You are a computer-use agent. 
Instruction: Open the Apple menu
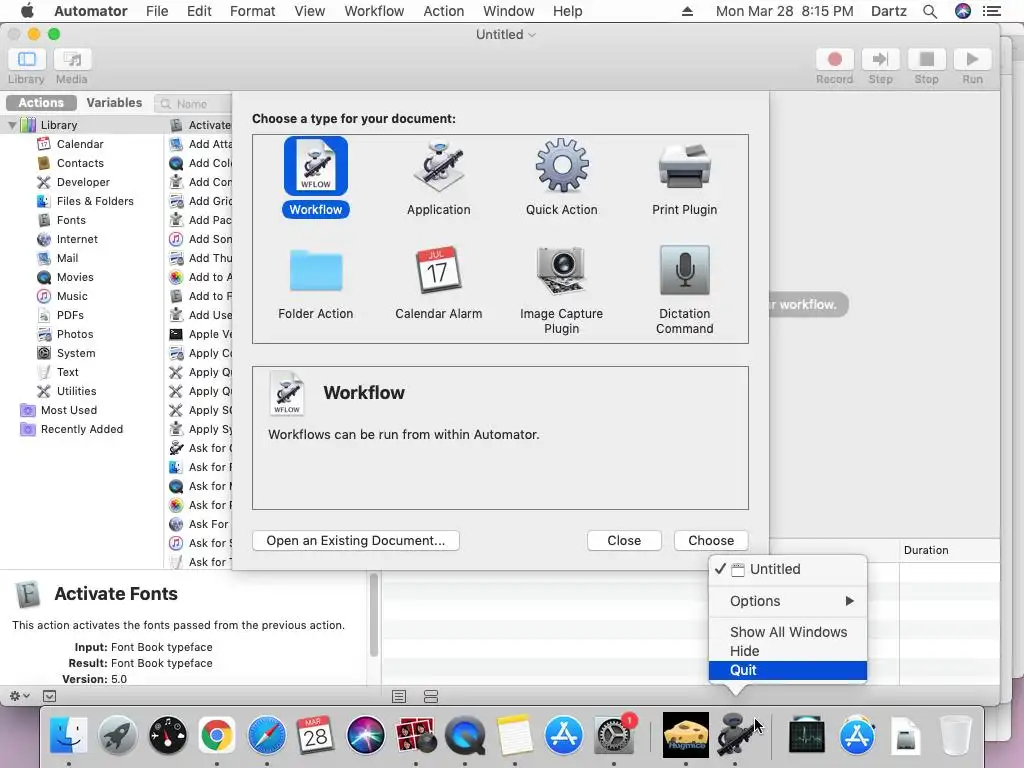pos(27,11)
